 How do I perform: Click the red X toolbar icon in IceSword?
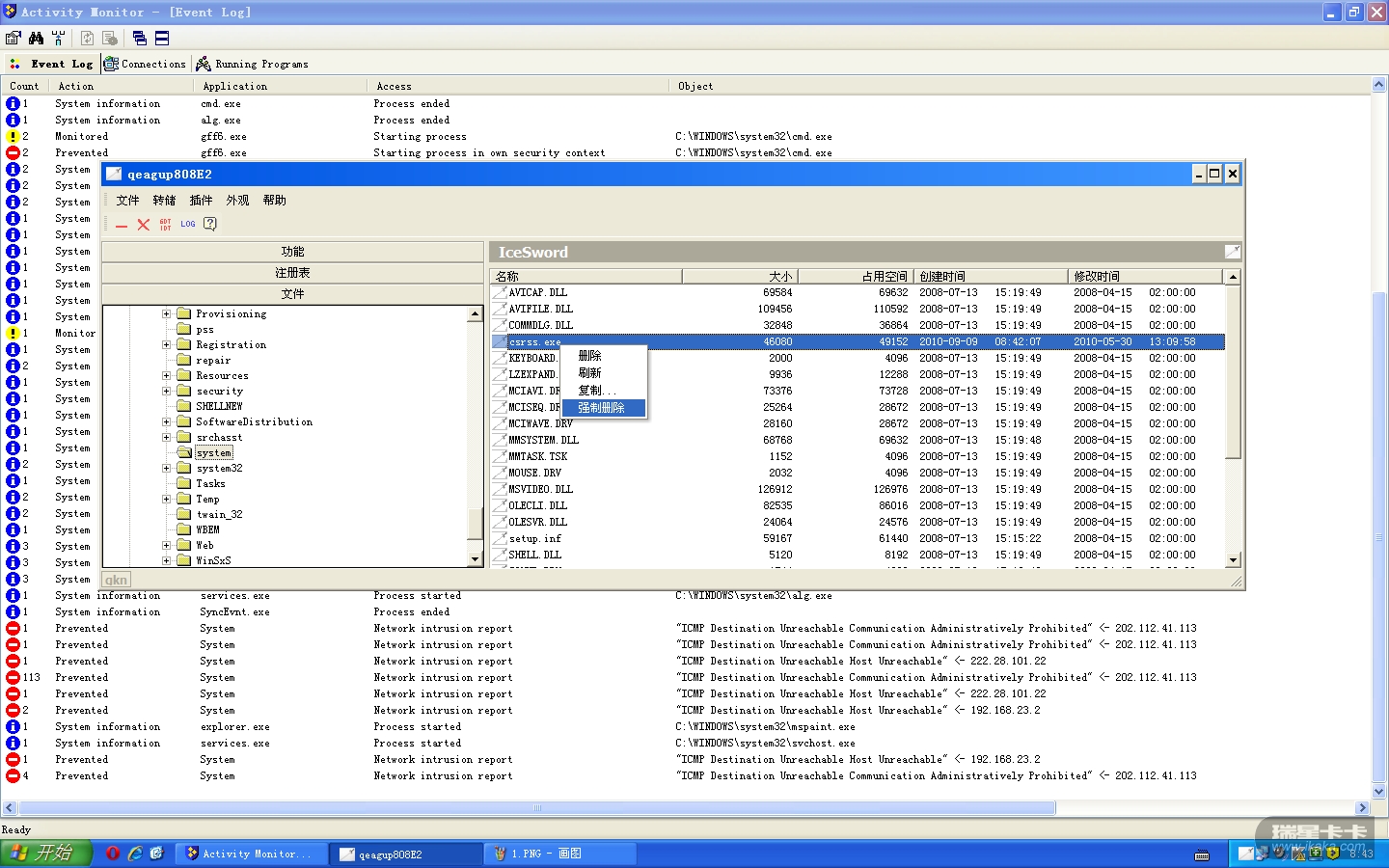[143, 225]
